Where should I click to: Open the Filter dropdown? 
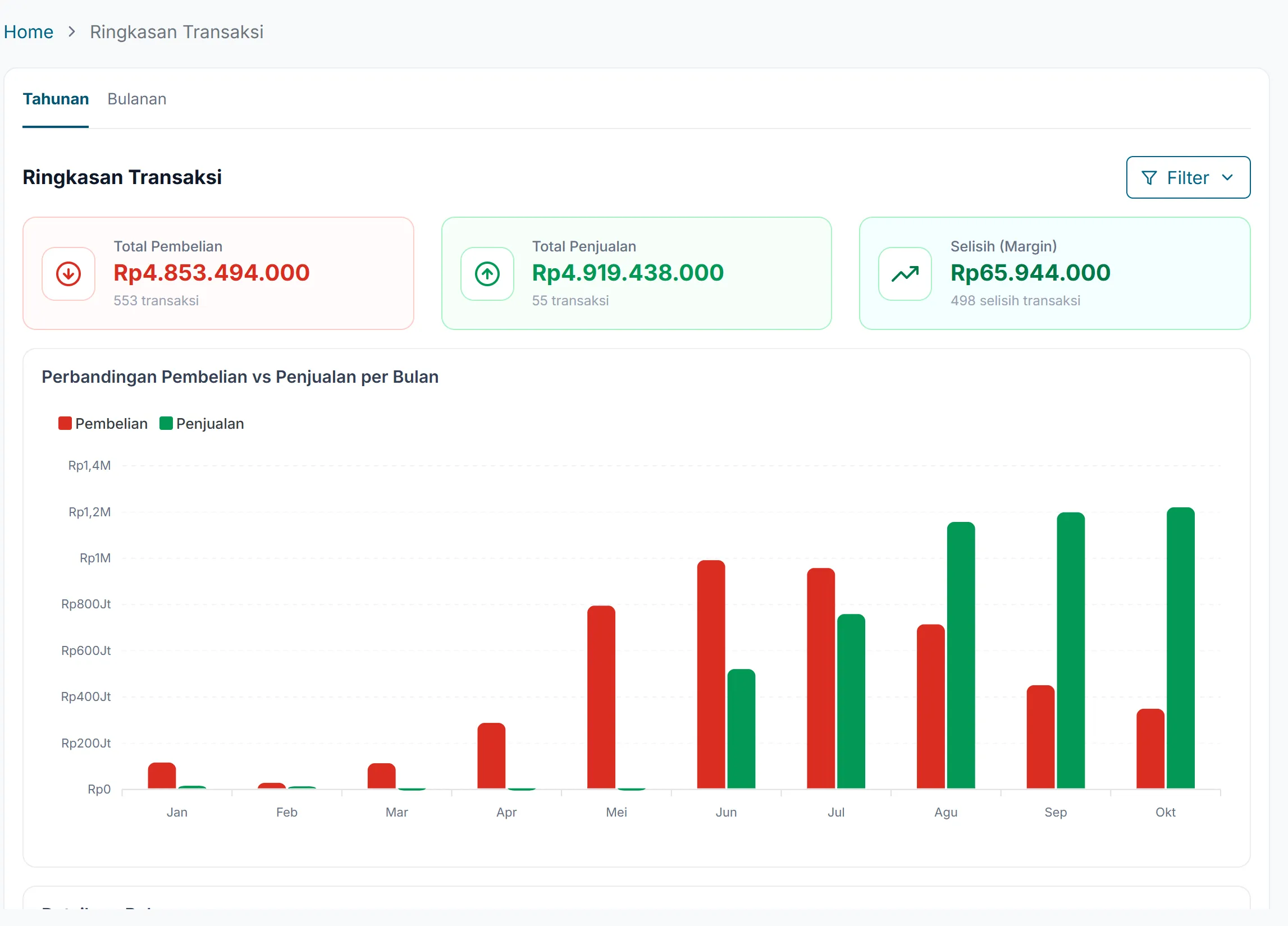[x=1188, y=178]
